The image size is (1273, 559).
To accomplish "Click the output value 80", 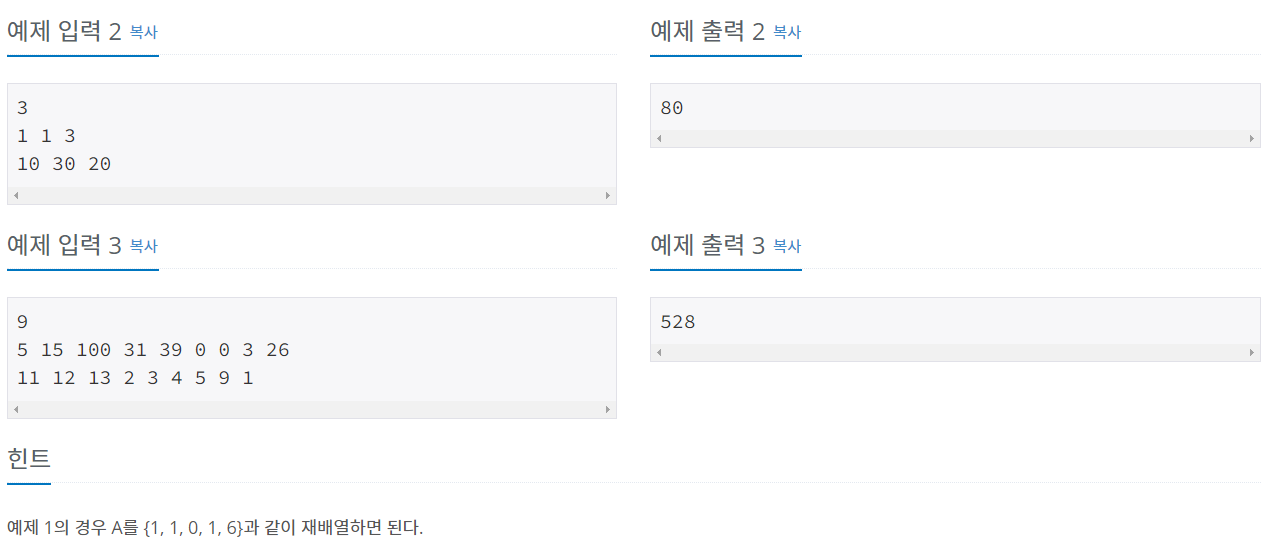I will point(672,108).
